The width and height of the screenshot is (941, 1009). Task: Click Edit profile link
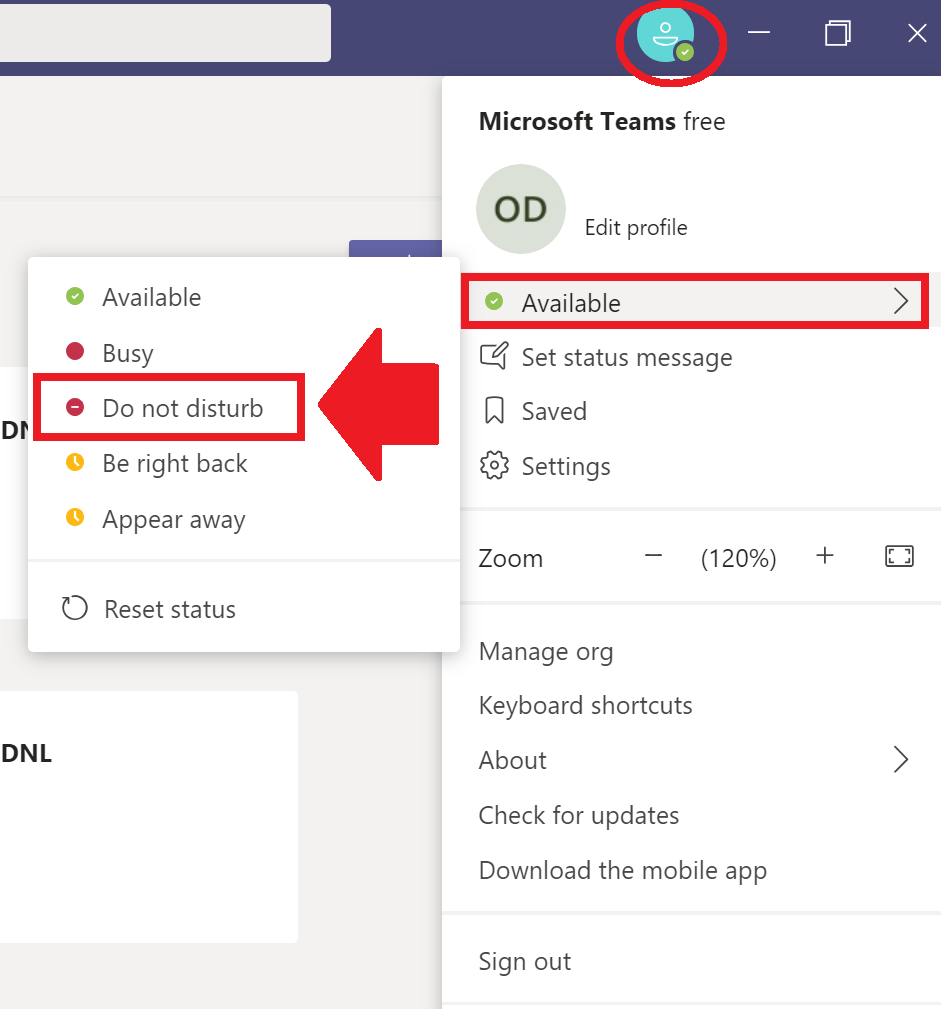(636, 227)
